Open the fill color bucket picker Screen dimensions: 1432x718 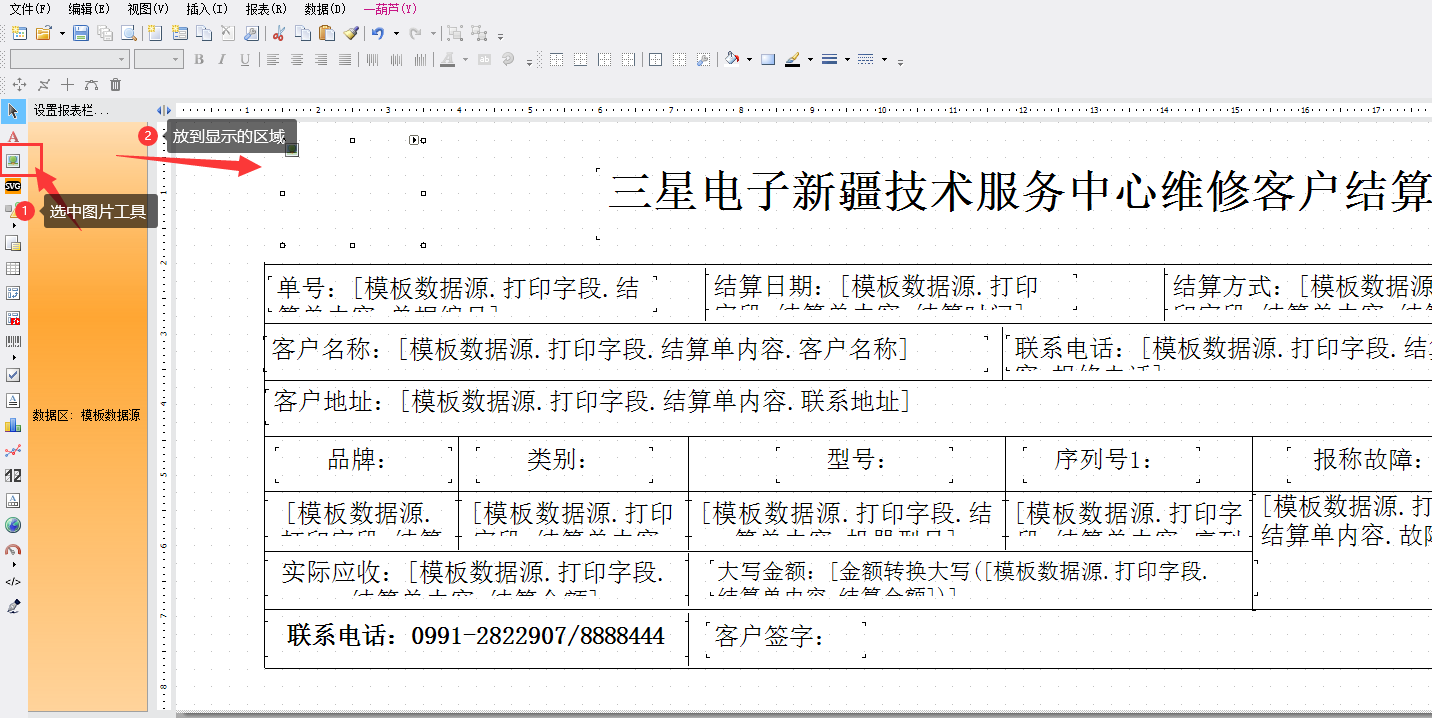pos(732,60)
